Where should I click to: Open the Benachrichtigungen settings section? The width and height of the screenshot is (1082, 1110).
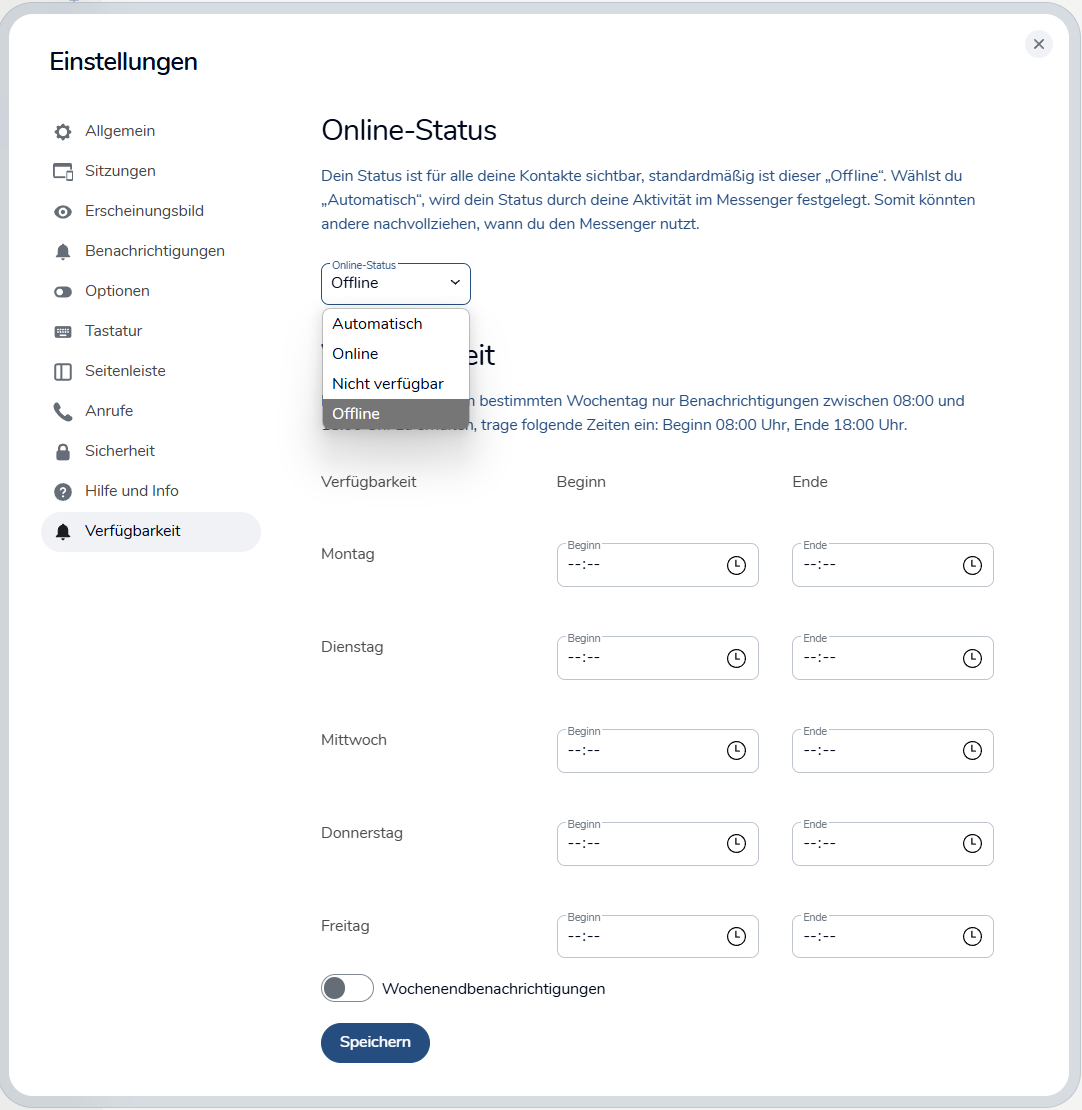coord(154,251)
